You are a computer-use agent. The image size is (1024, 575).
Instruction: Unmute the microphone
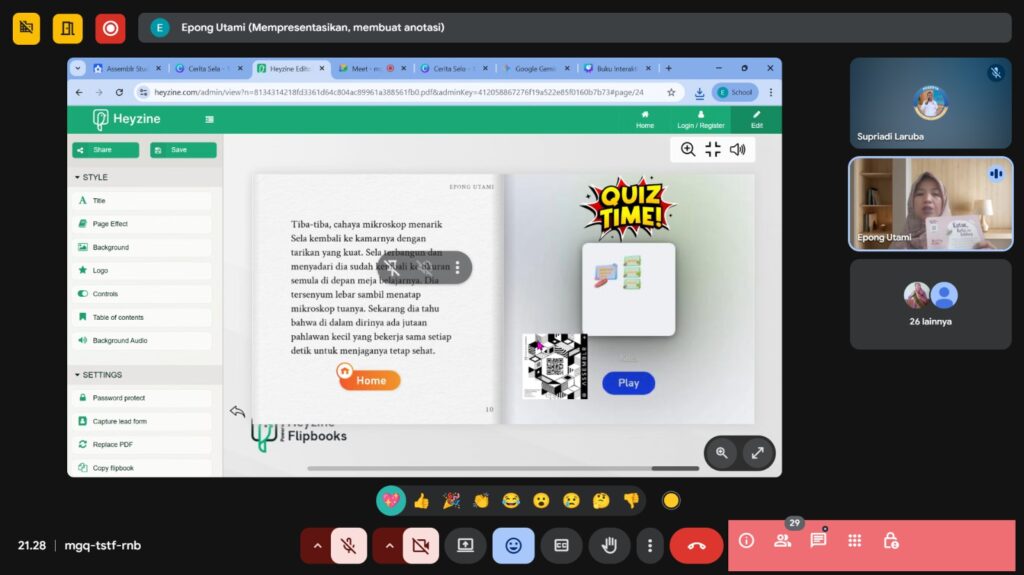coord(349,546)
